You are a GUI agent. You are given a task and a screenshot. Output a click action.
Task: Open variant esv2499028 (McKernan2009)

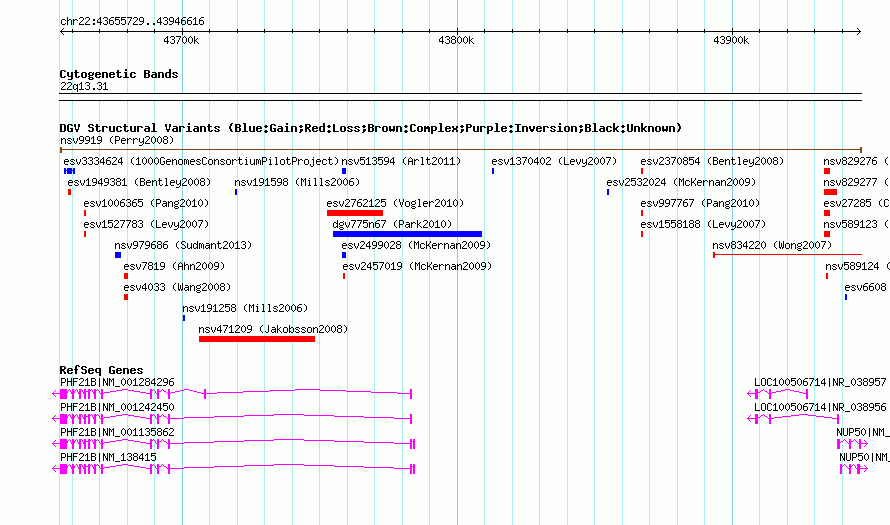pyautogui.click(x=416, y=245)
